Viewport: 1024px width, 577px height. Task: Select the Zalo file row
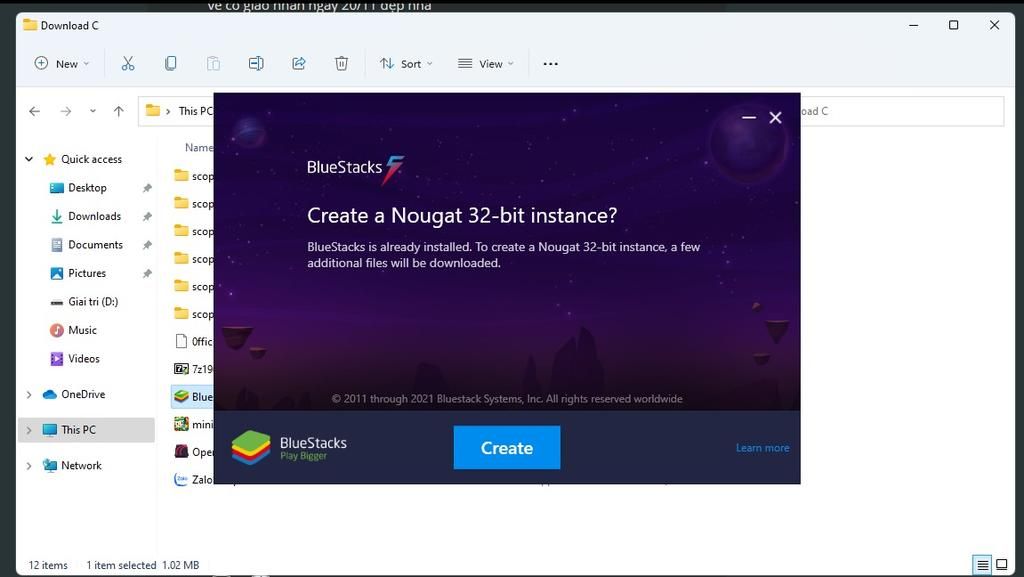(x=193, y=479)
